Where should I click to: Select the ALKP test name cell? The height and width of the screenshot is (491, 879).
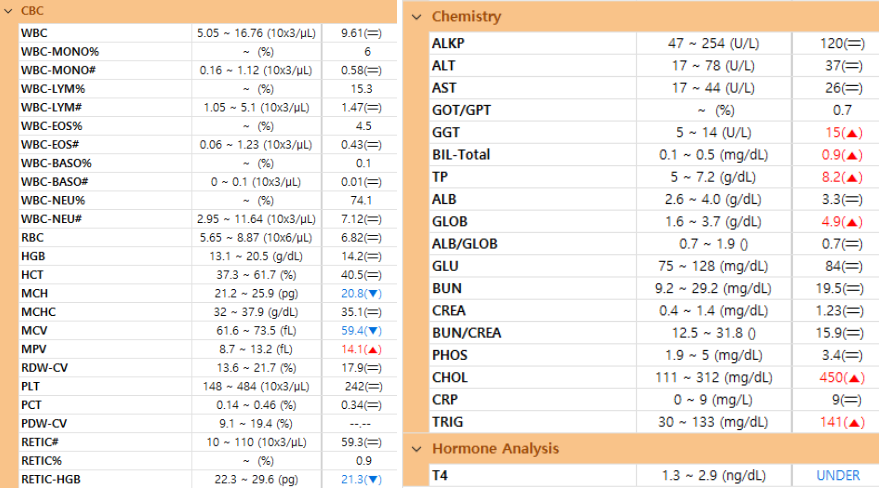click(533, 43)
